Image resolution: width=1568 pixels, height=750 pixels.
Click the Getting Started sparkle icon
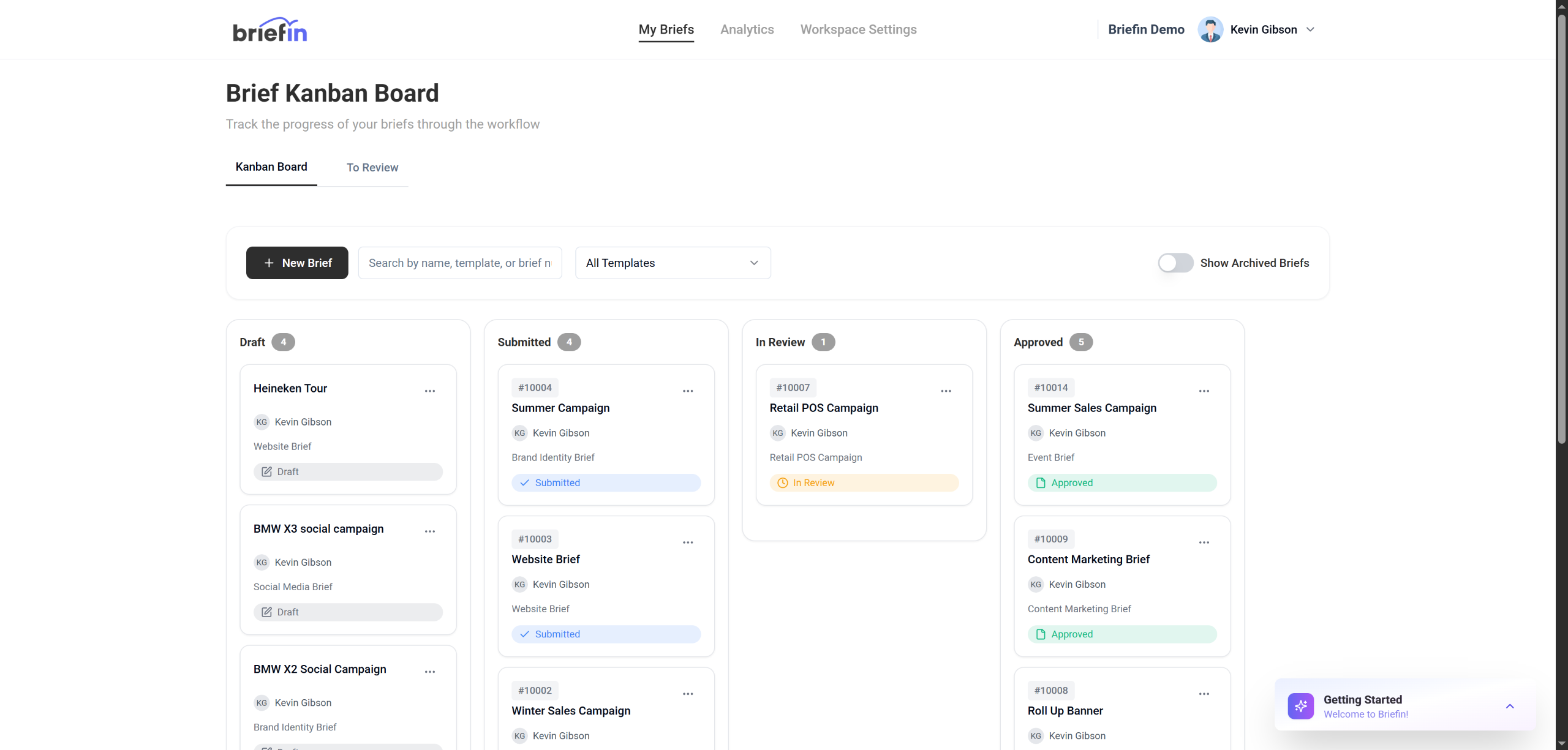click(1300, 706)
